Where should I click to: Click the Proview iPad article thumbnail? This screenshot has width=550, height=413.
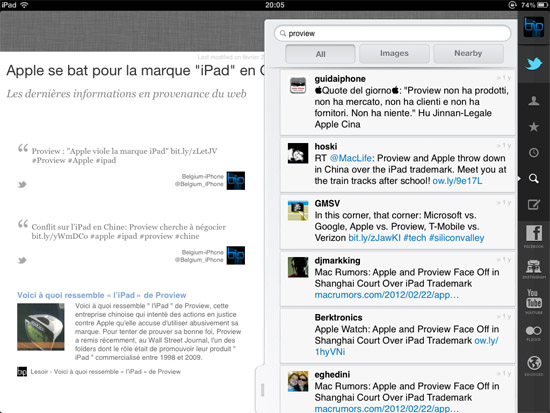coord(41,327)
